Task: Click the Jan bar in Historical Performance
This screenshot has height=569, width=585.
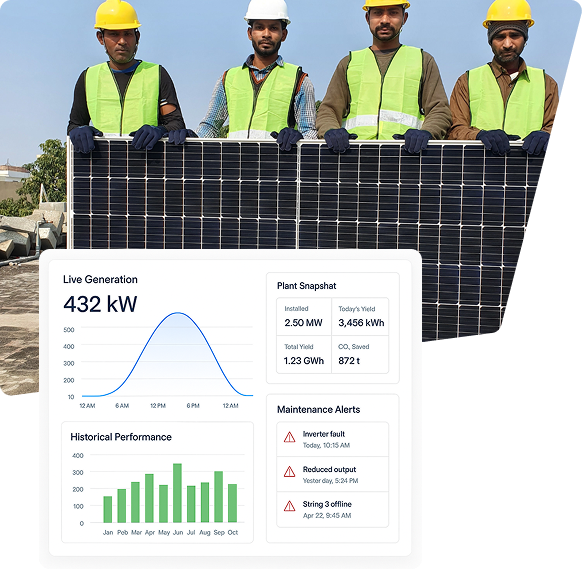Action: [107, 509]
